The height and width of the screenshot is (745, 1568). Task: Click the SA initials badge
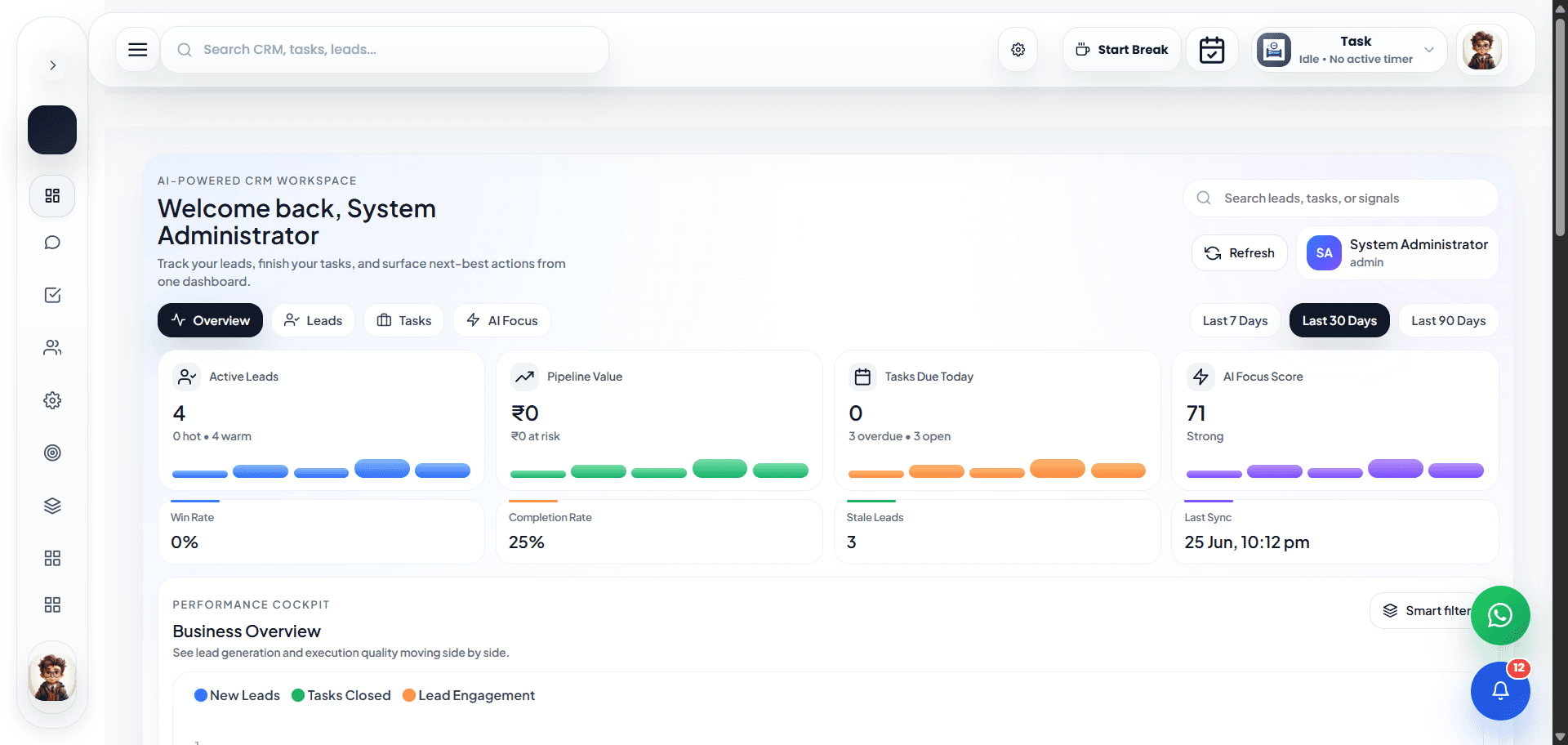click(x=1324, y=253)
